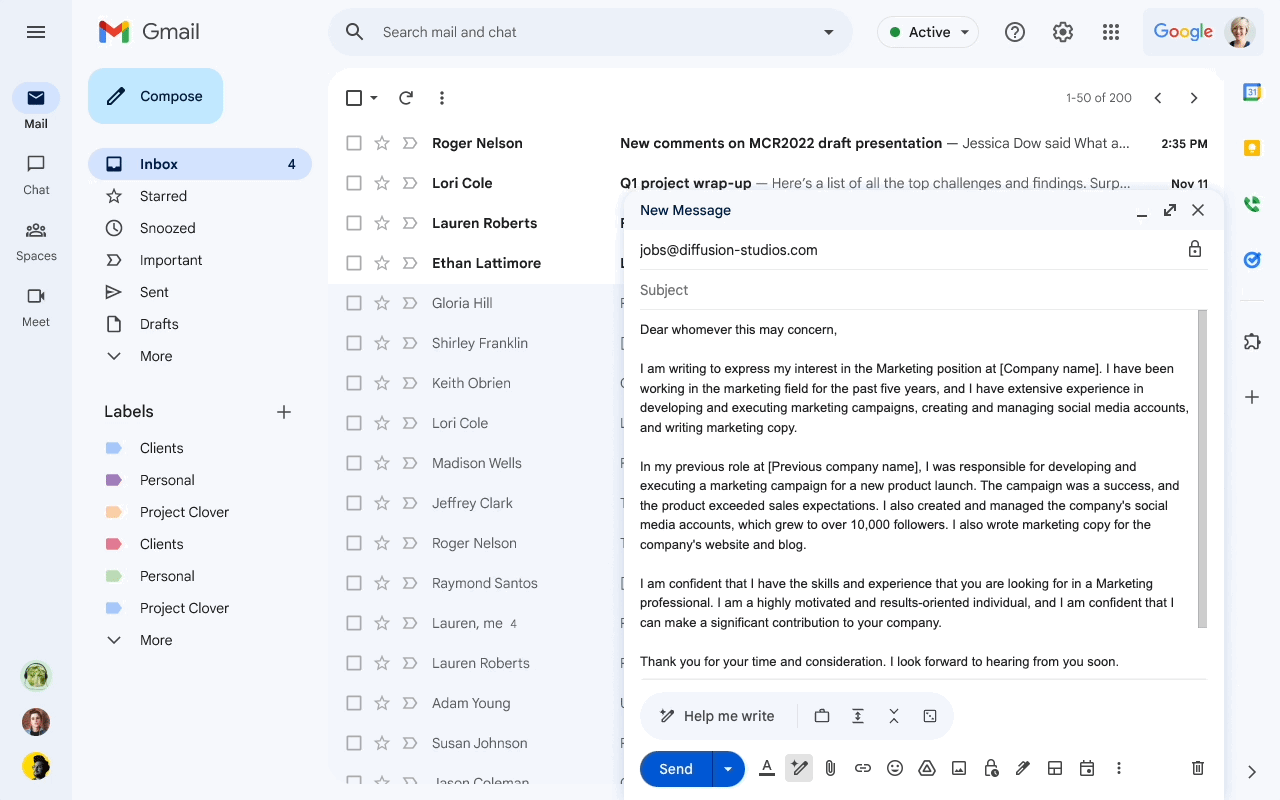
Task: Star the Lori Cole Q1 email
Action: tap(382, 183)
